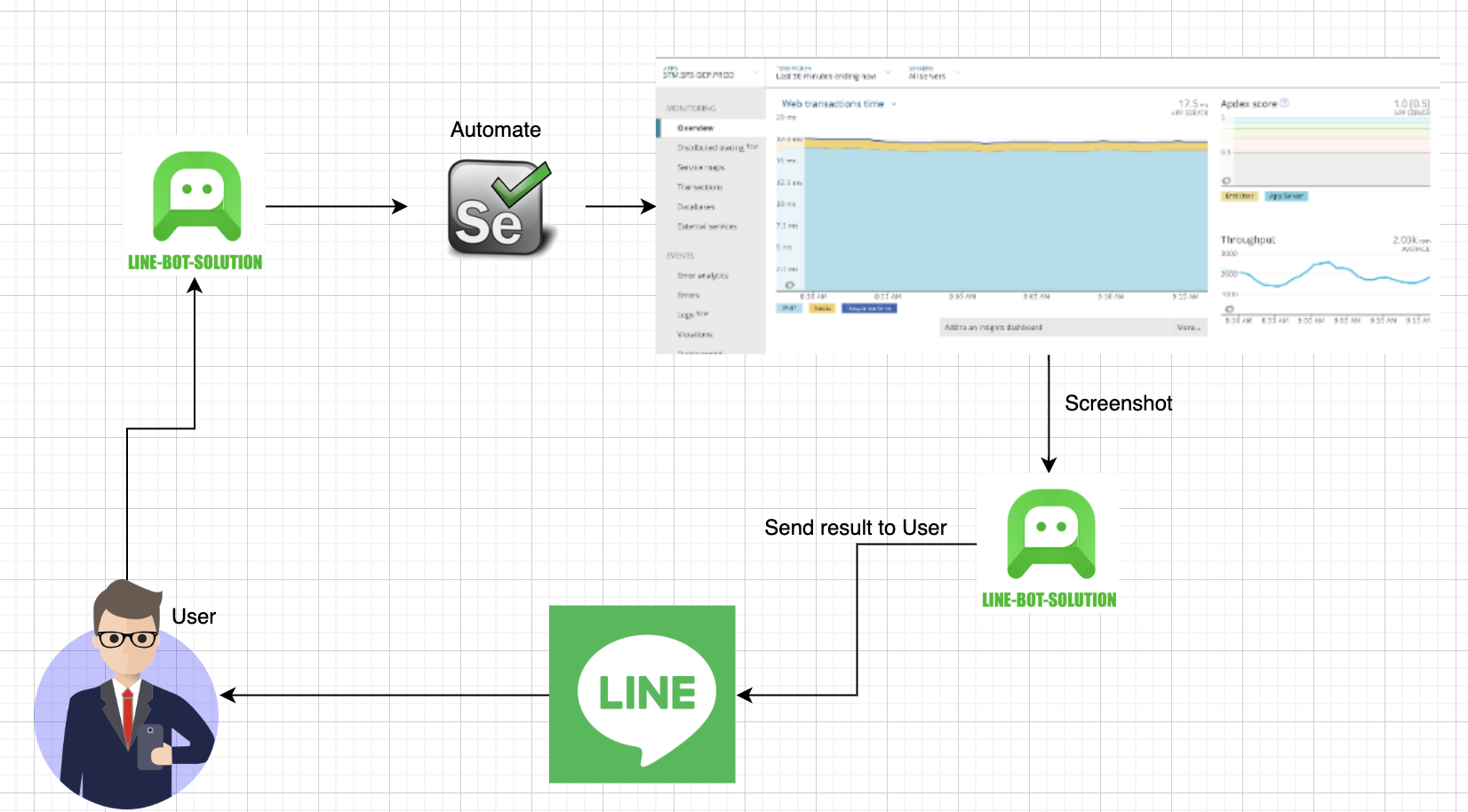Open External services in the sidebar
The image size is (1468, 812).
[706, 227]
